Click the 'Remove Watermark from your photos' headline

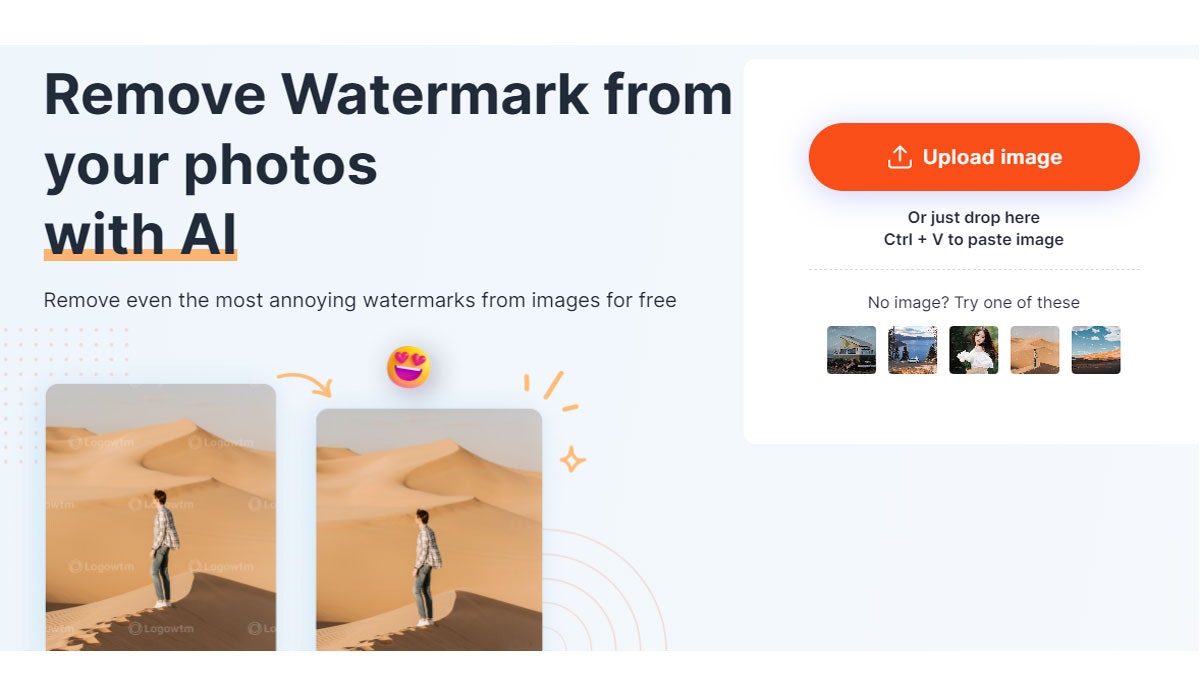pyautogui.click(x=388, y=130)
